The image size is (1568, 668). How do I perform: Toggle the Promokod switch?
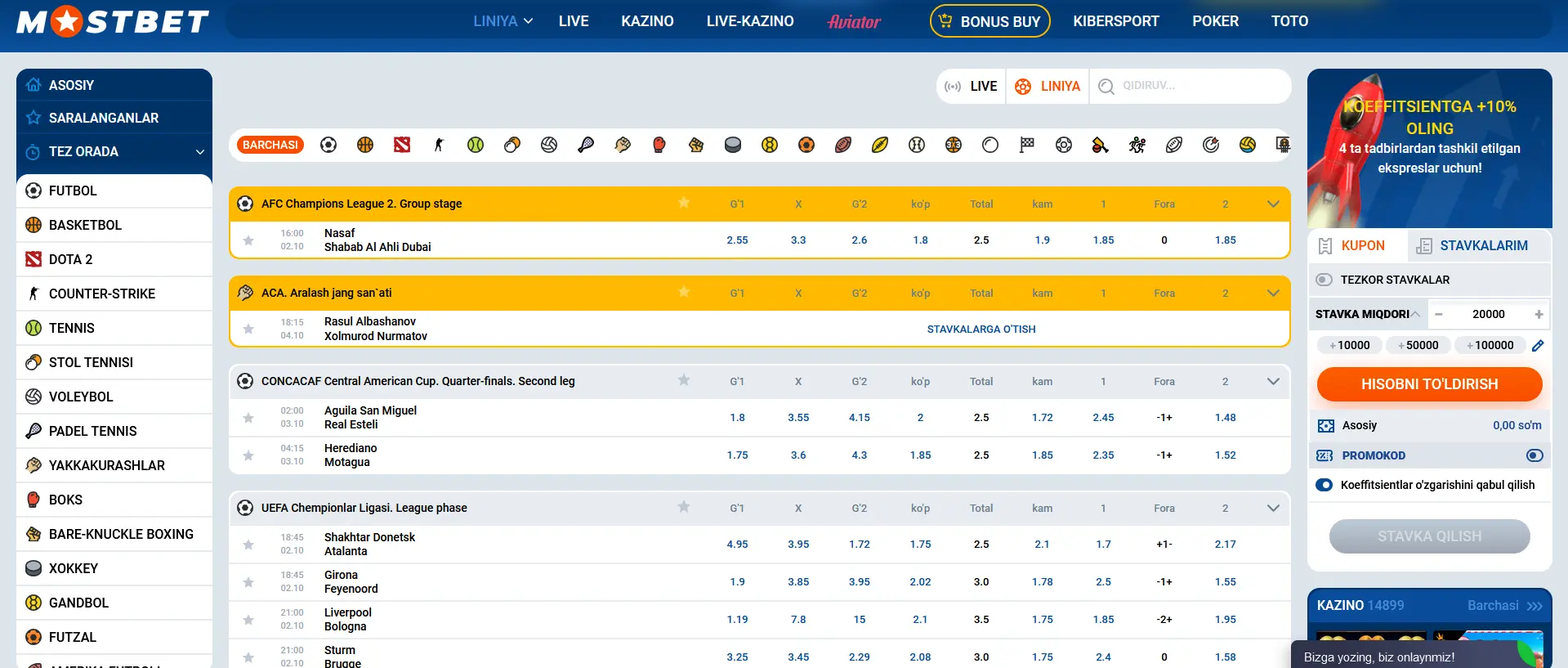(1534, 455)
